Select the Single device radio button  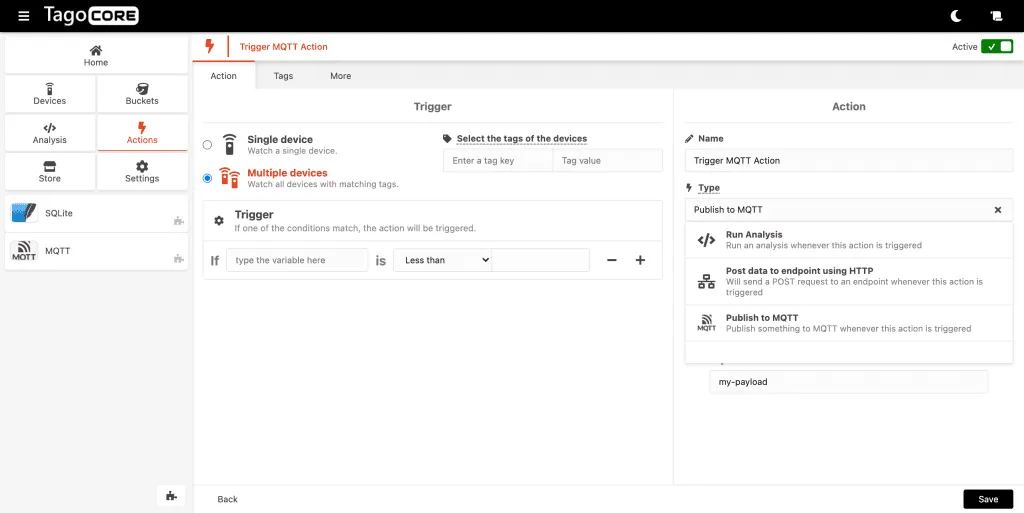208,145
